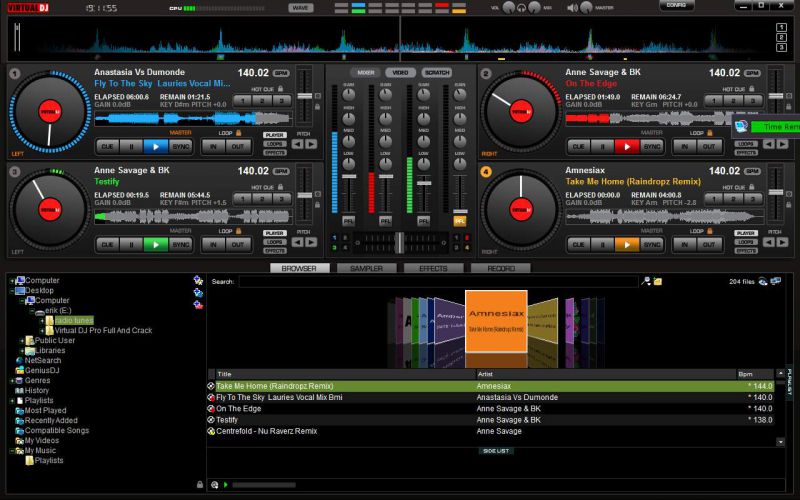The image size is (800, 500).
Task: Play deck 2 with red play button
Action: click(627, 146)
